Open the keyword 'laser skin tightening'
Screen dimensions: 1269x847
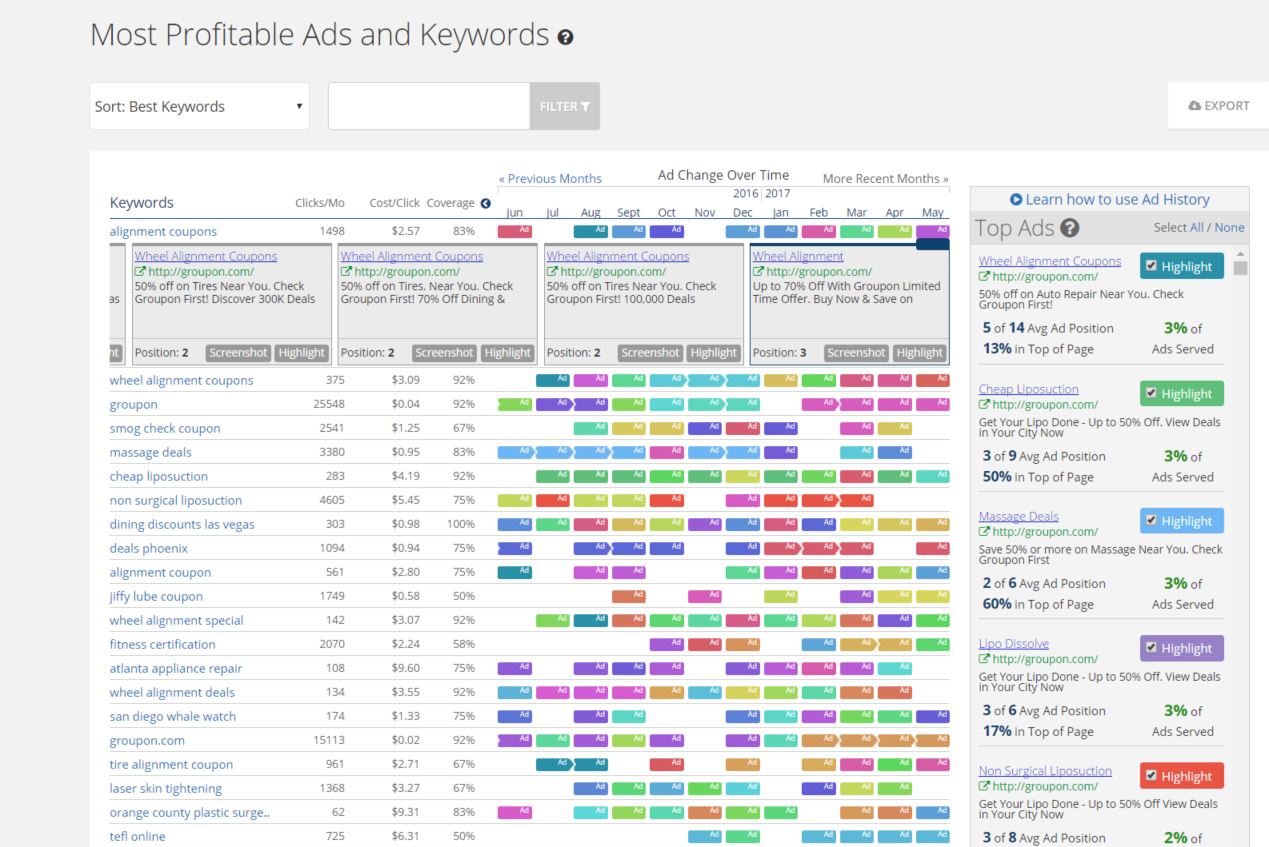point(166,788)
